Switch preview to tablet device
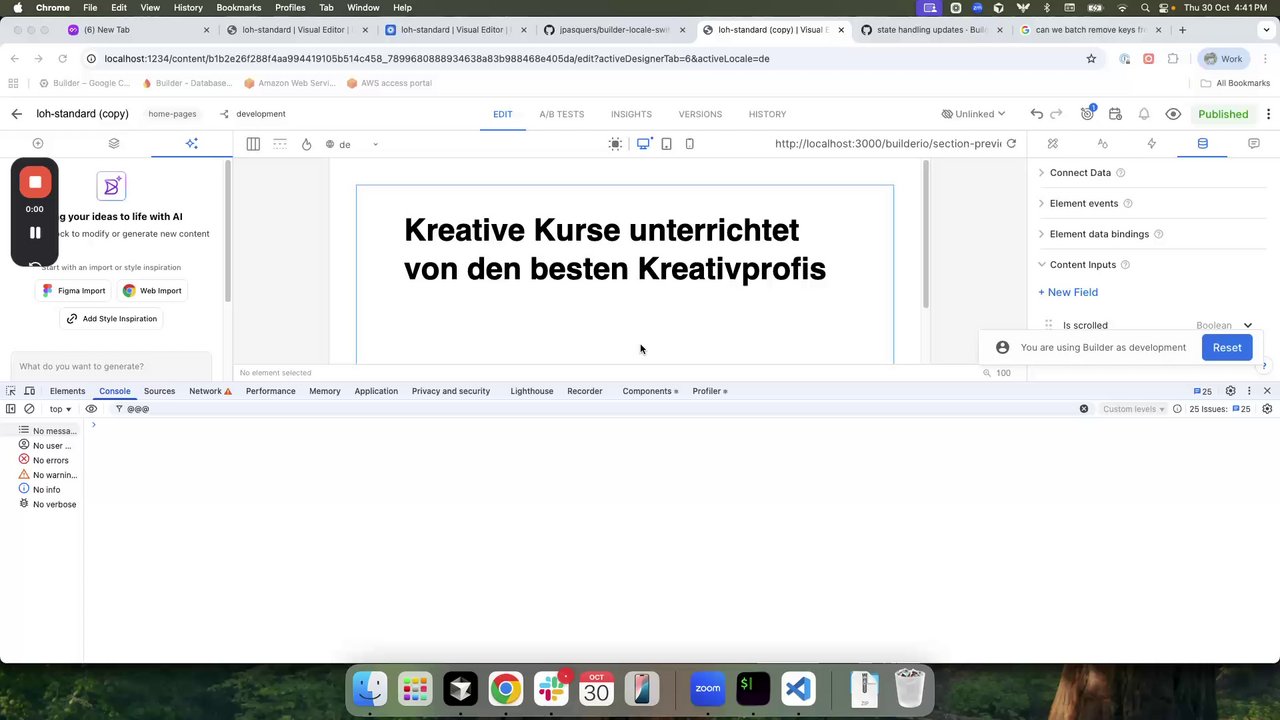1280x720 pixels. [666, 144]
